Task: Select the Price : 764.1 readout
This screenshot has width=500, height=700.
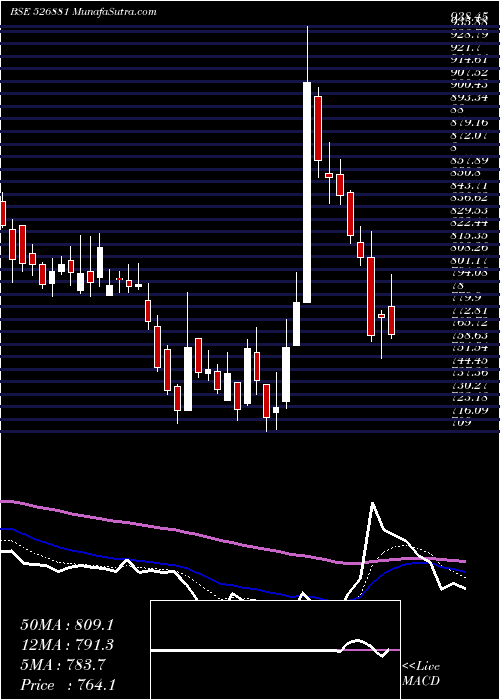Action: coord(67,685)
